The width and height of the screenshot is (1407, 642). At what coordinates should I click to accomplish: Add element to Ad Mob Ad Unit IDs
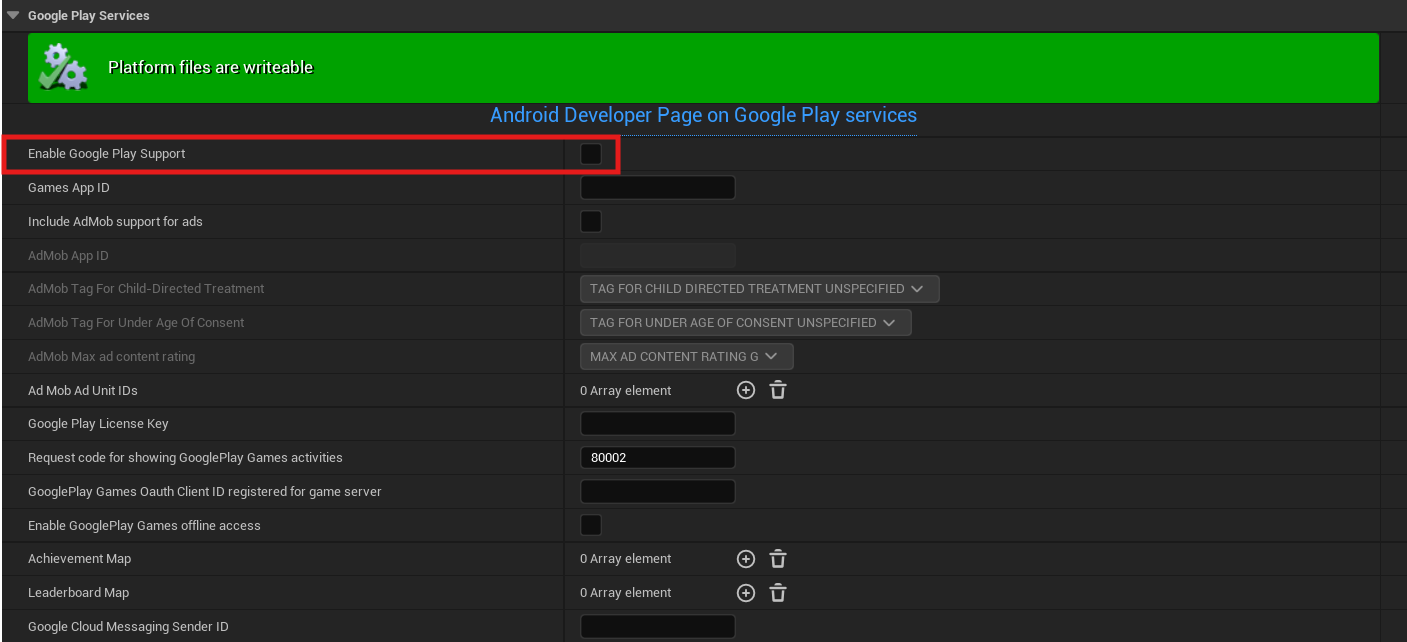(x=745, y=391)
